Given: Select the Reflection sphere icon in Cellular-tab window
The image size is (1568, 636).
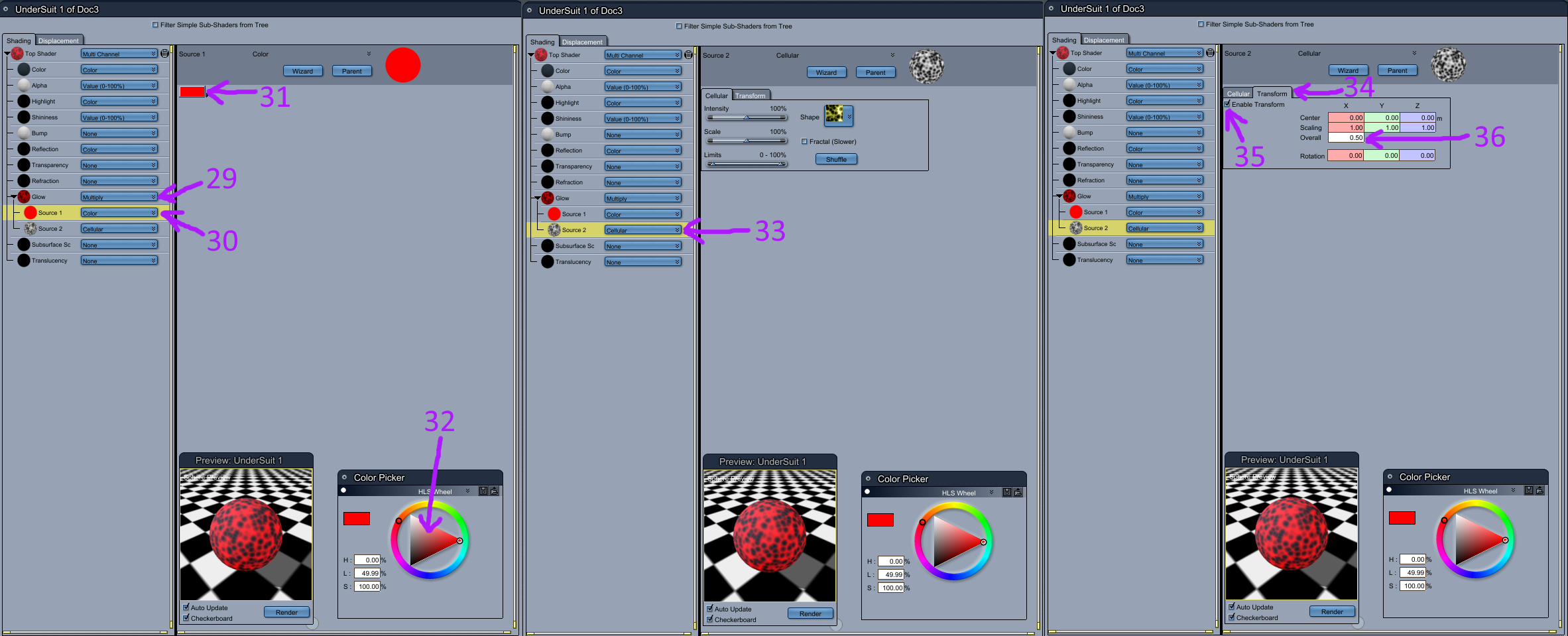Looking at the screenshot, I should [x=548, y=151].
